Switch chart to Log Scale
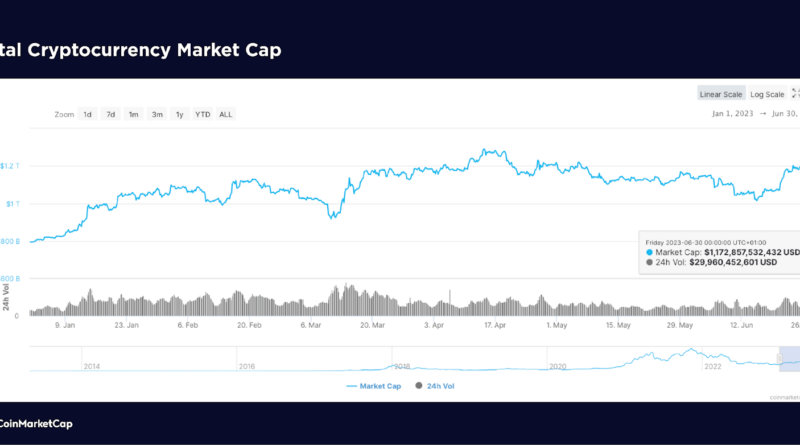800x445 pixels. coord(767,94)
